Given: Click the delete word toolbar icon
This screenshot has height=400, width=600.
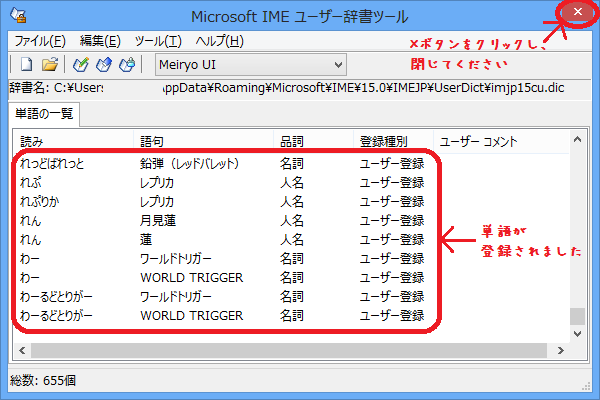Looking at the screenshot, I should [x=127, y=64].
